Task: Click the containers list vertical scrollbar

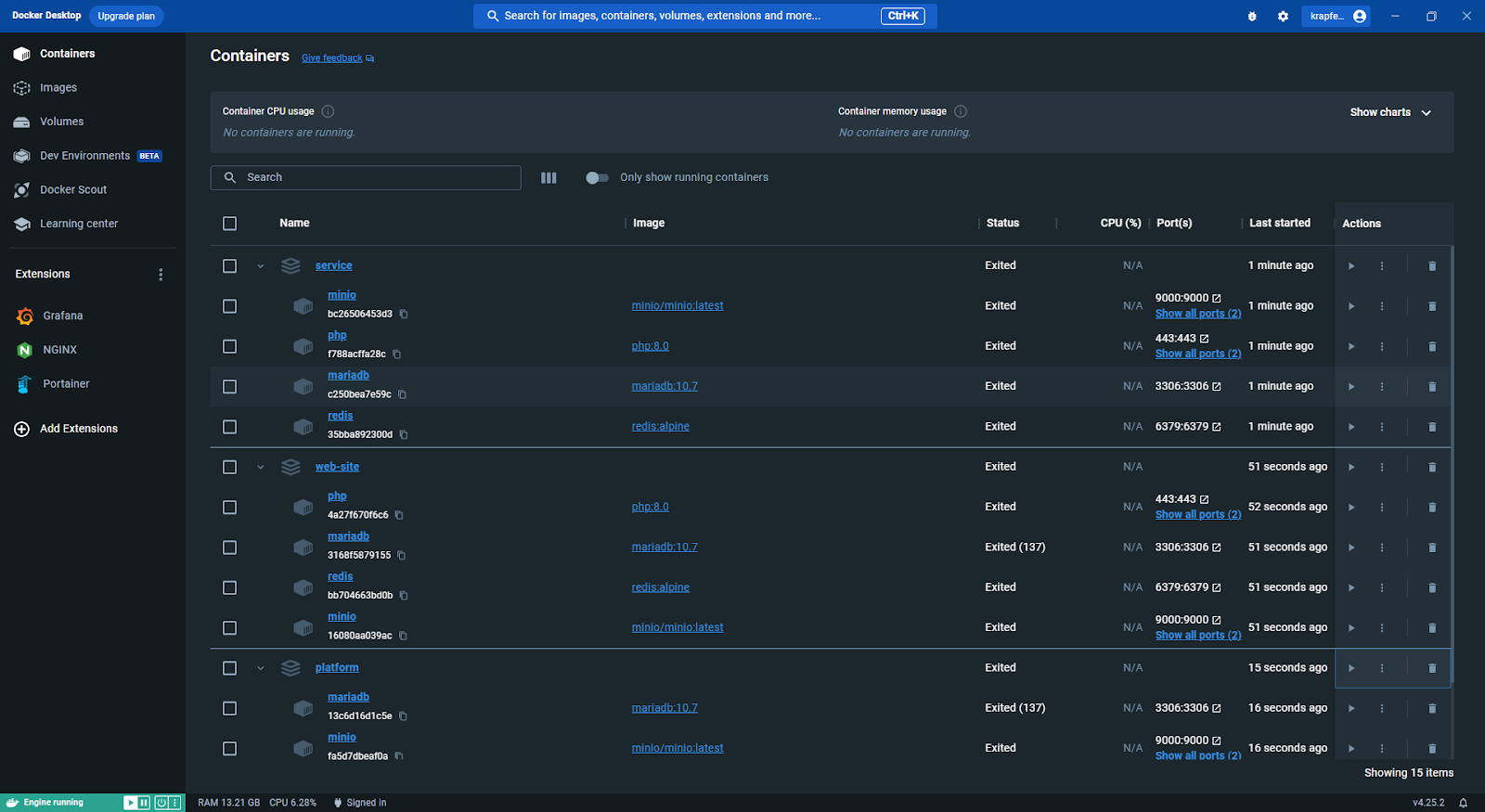Action: 1453,464
